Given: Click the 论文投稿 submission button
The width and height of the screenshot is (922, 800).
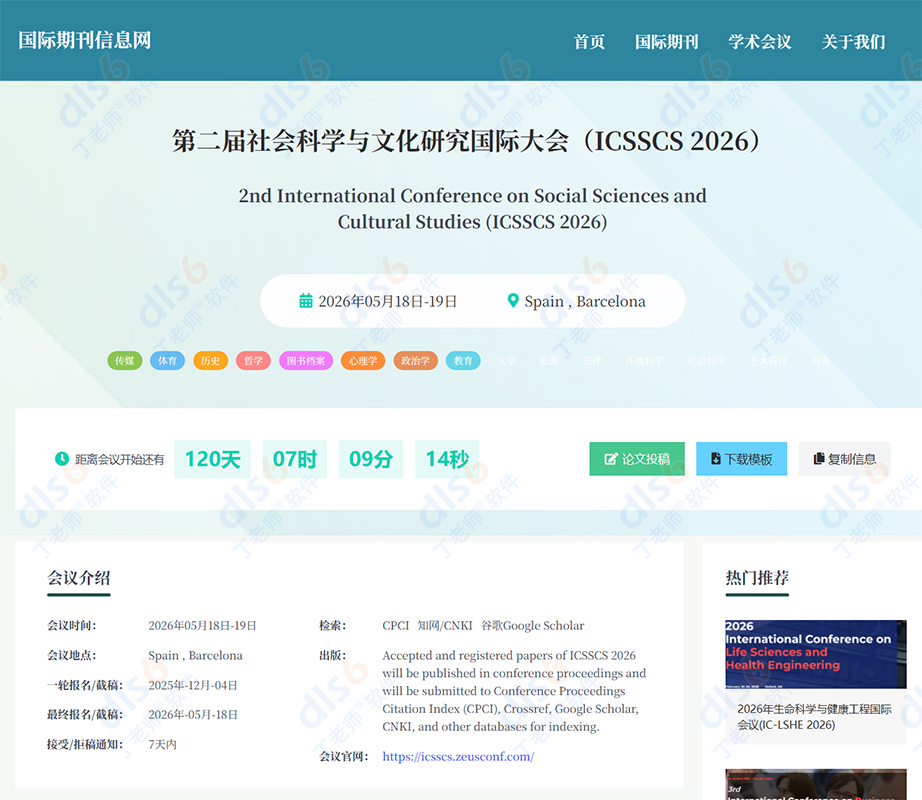Looking at the screenshot, I should (x=636, y=458).
